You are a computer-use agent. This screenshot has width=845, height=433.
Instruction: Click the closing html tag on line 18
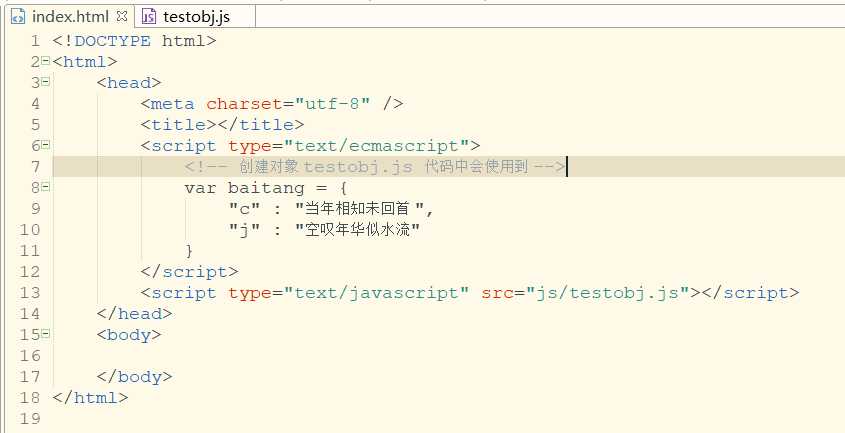coord(91,398)
